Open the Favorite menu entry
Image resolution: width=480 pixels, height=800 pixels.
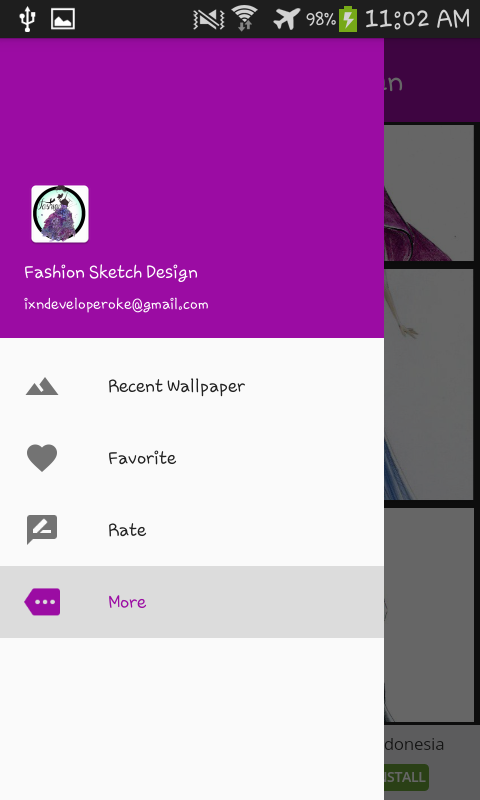pyautogui.click(x=192, y=458)
